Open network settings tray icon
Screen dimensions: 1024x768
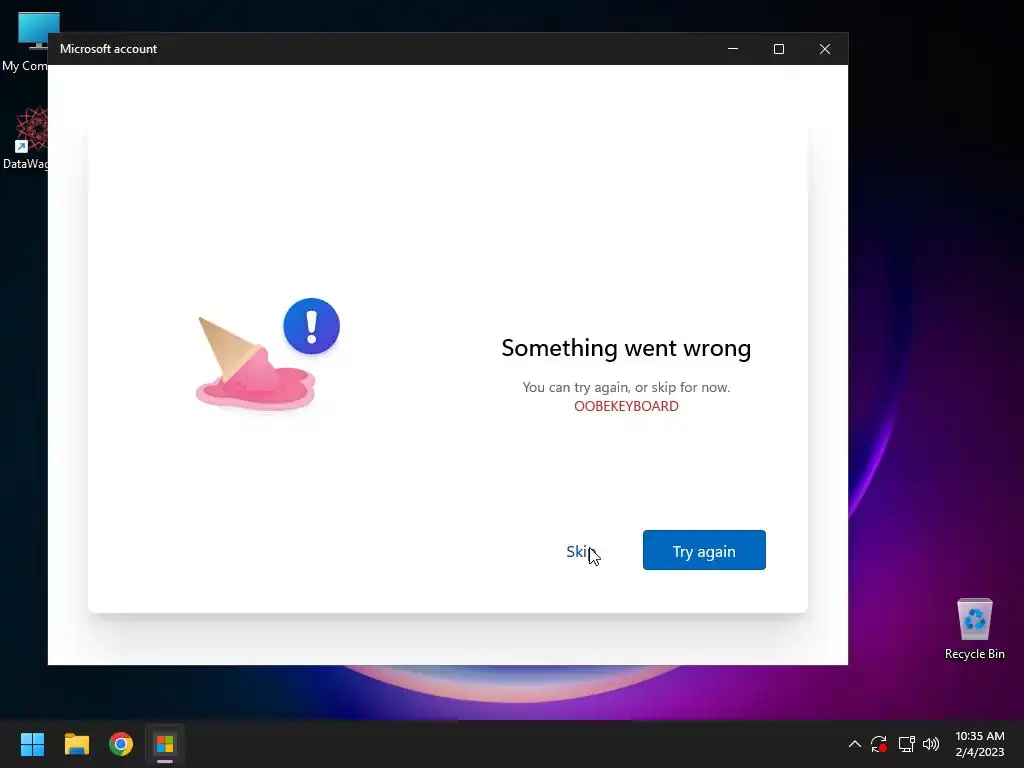906,744
